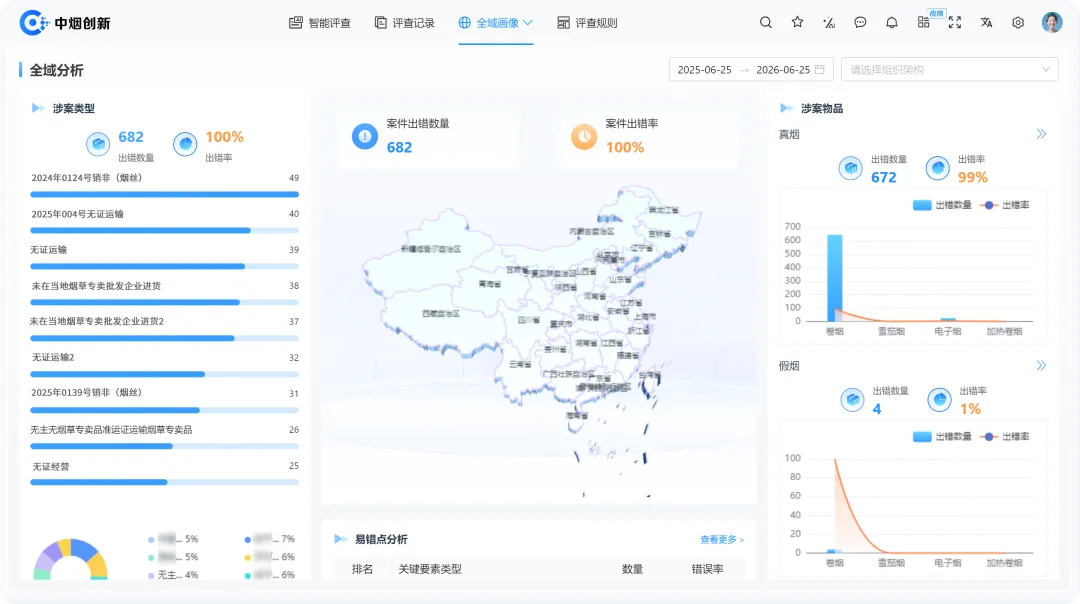
Task: Click the 排名 column header
Action: point(362,569)
